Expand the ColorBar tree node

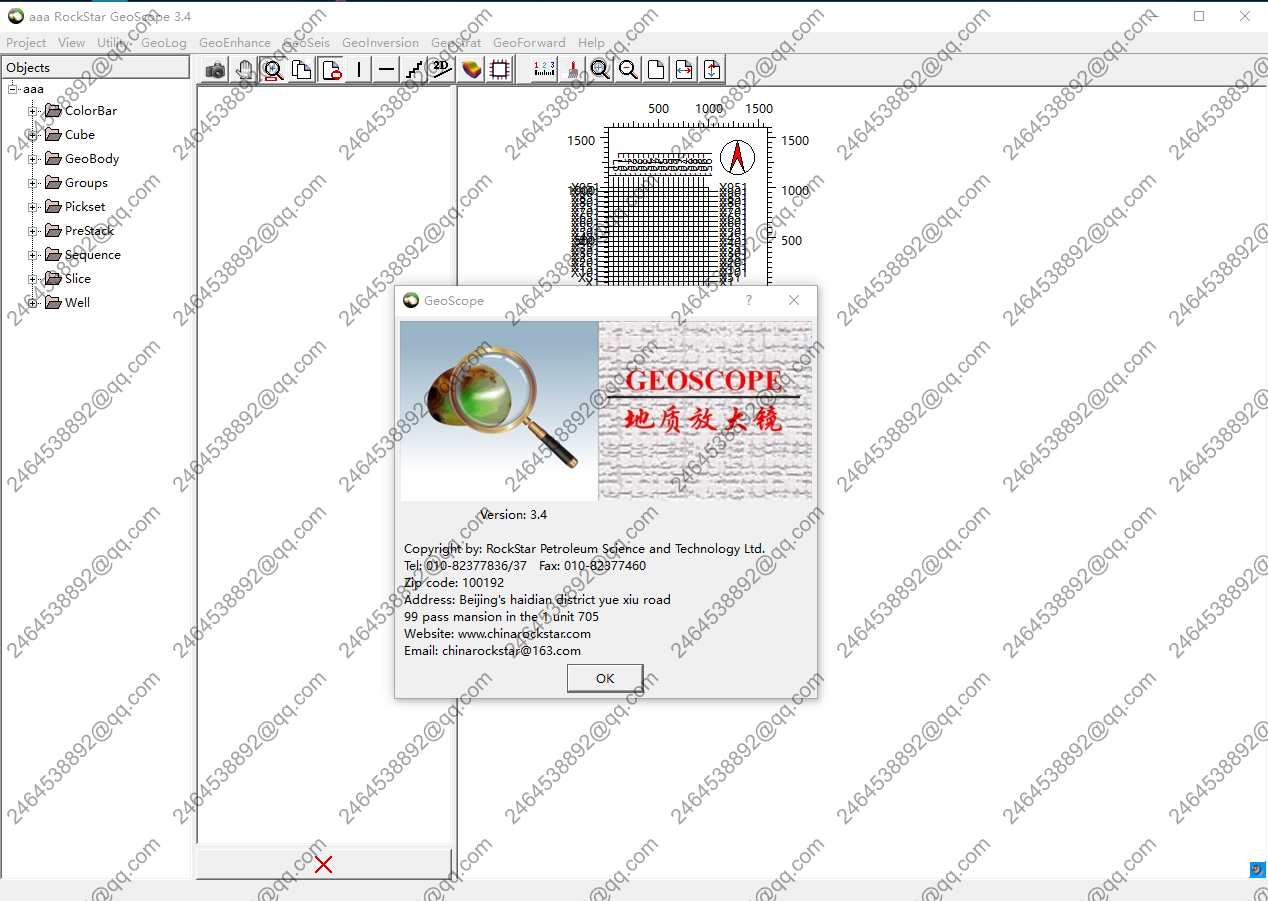[x=33, y=111]
